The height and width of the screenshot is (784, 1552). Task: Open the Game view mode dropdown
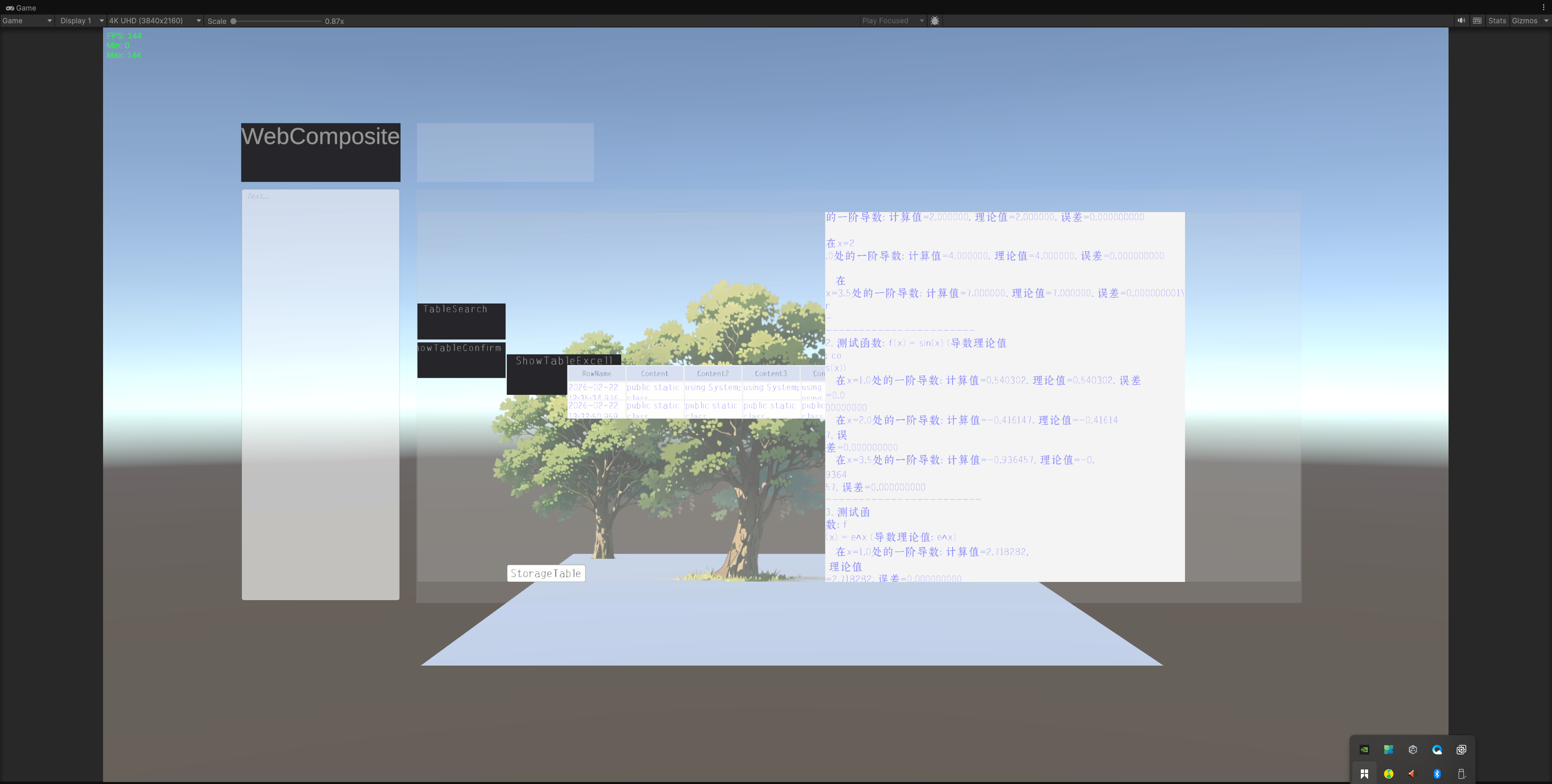[27, 21]
